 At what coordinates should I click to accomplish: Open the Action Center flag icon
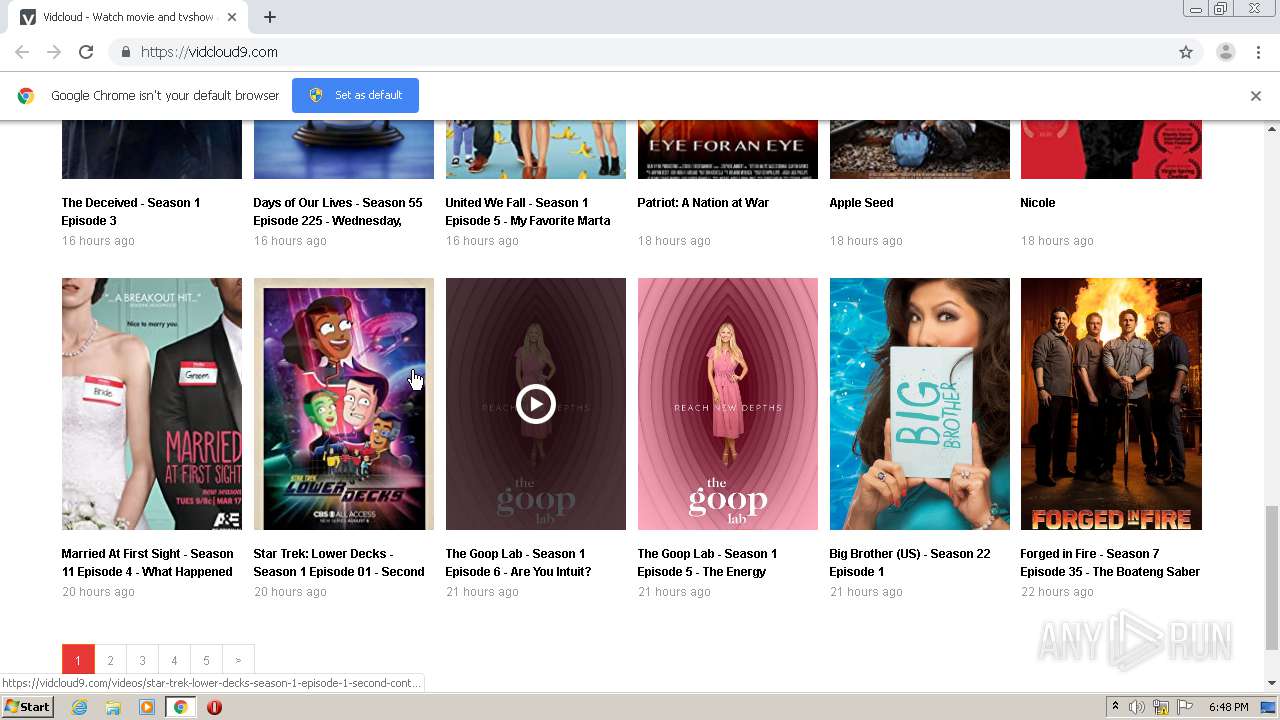[1185, 707]
